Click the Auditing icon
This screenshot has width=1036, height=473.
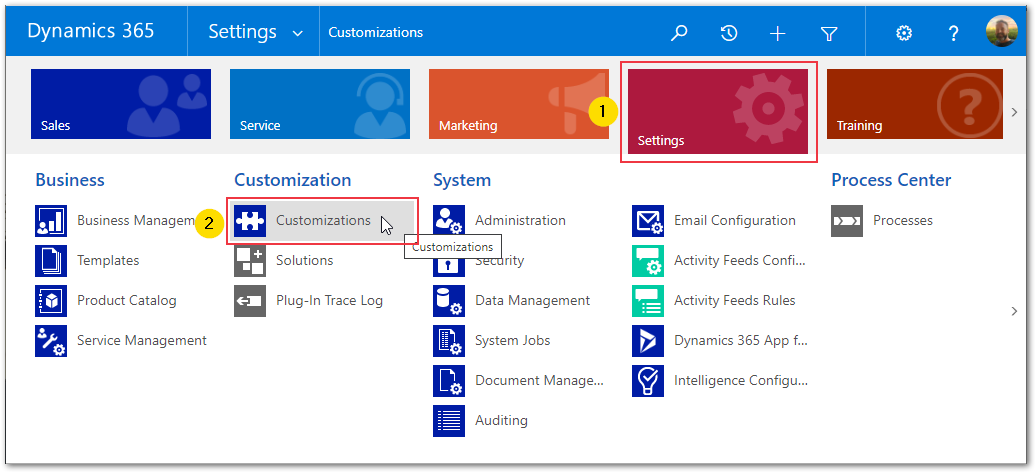coord(449,421)
